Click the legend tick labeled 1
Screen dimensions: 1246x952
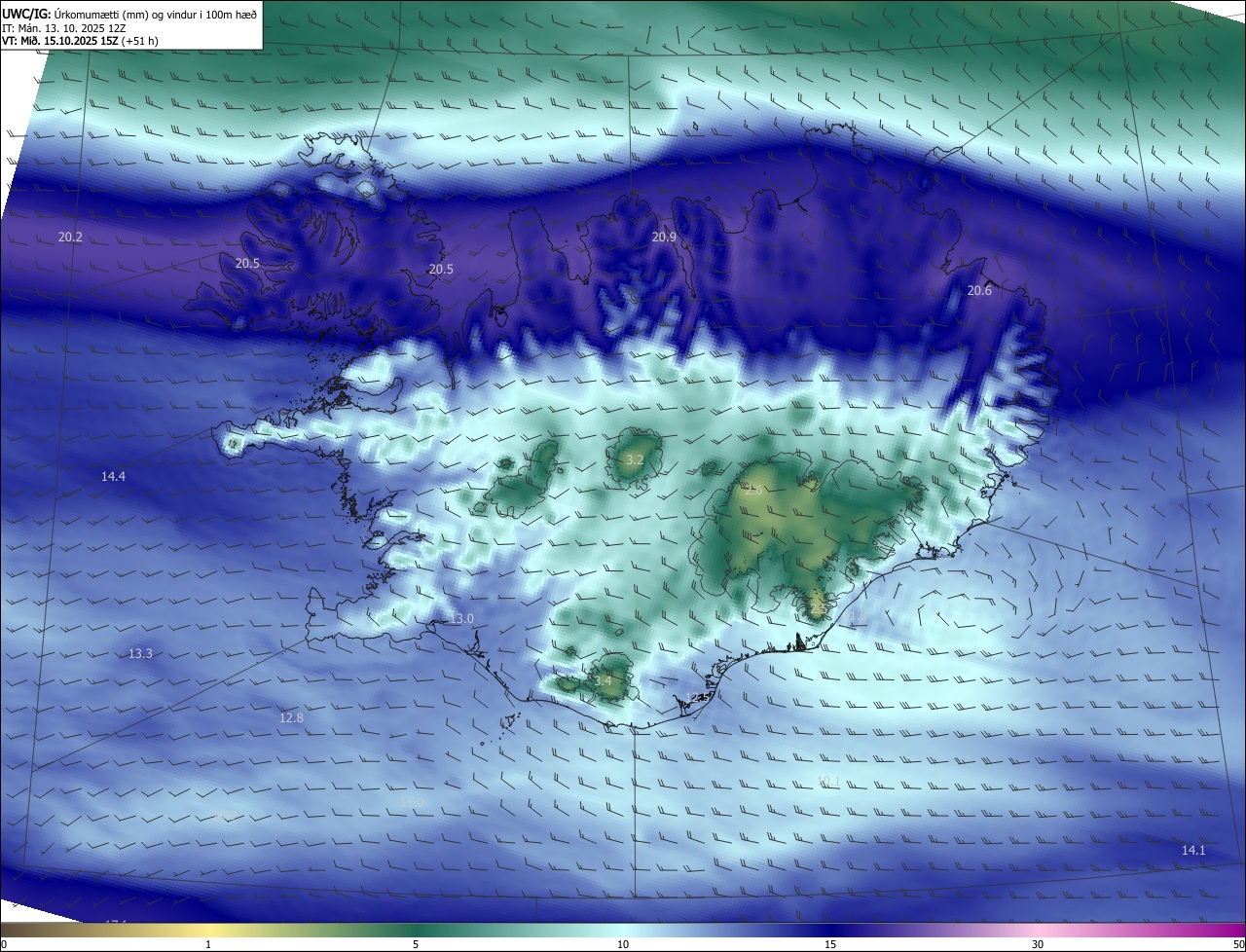pos(208,944)
